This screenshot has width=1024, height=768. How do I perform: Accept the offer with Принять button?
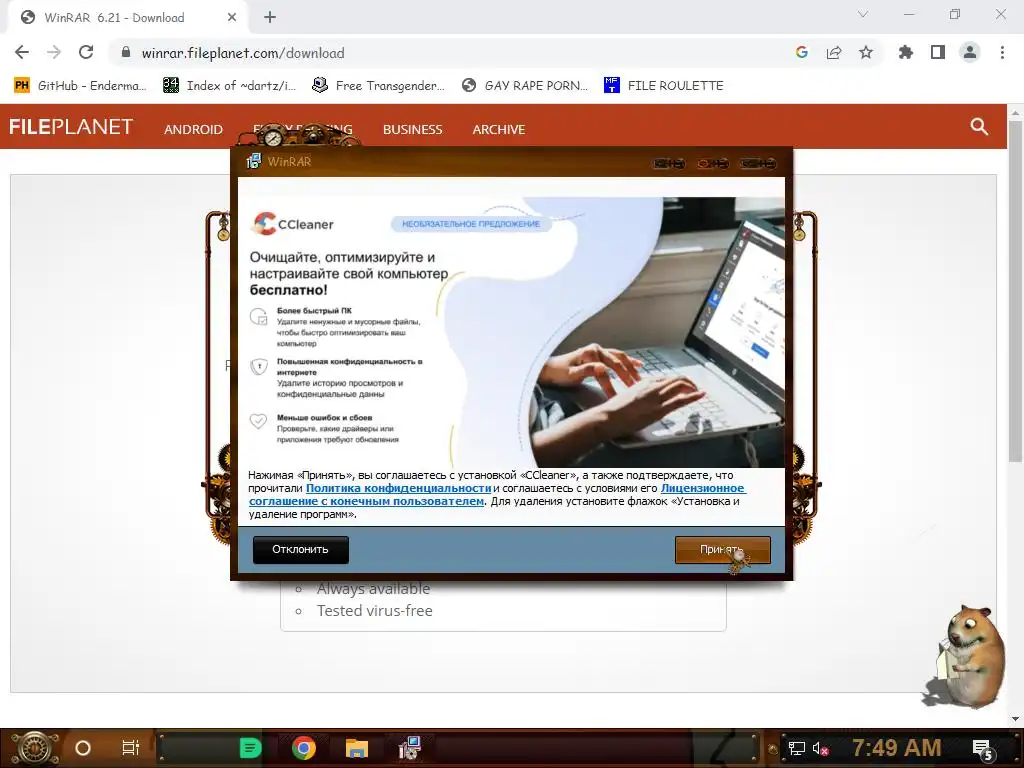click(722, 549)
